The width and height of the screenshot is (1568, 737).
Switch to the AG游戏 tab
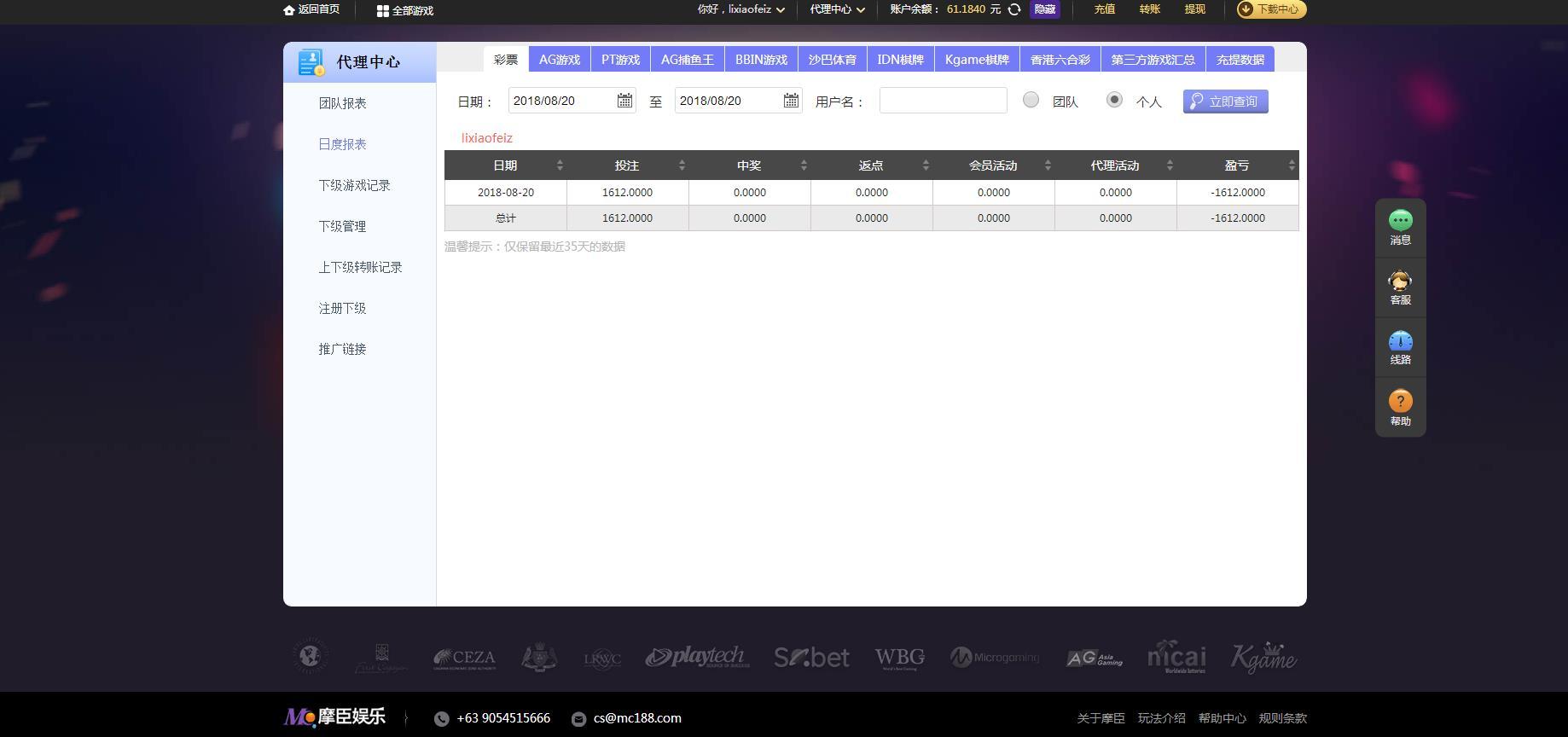pos(560,59)
